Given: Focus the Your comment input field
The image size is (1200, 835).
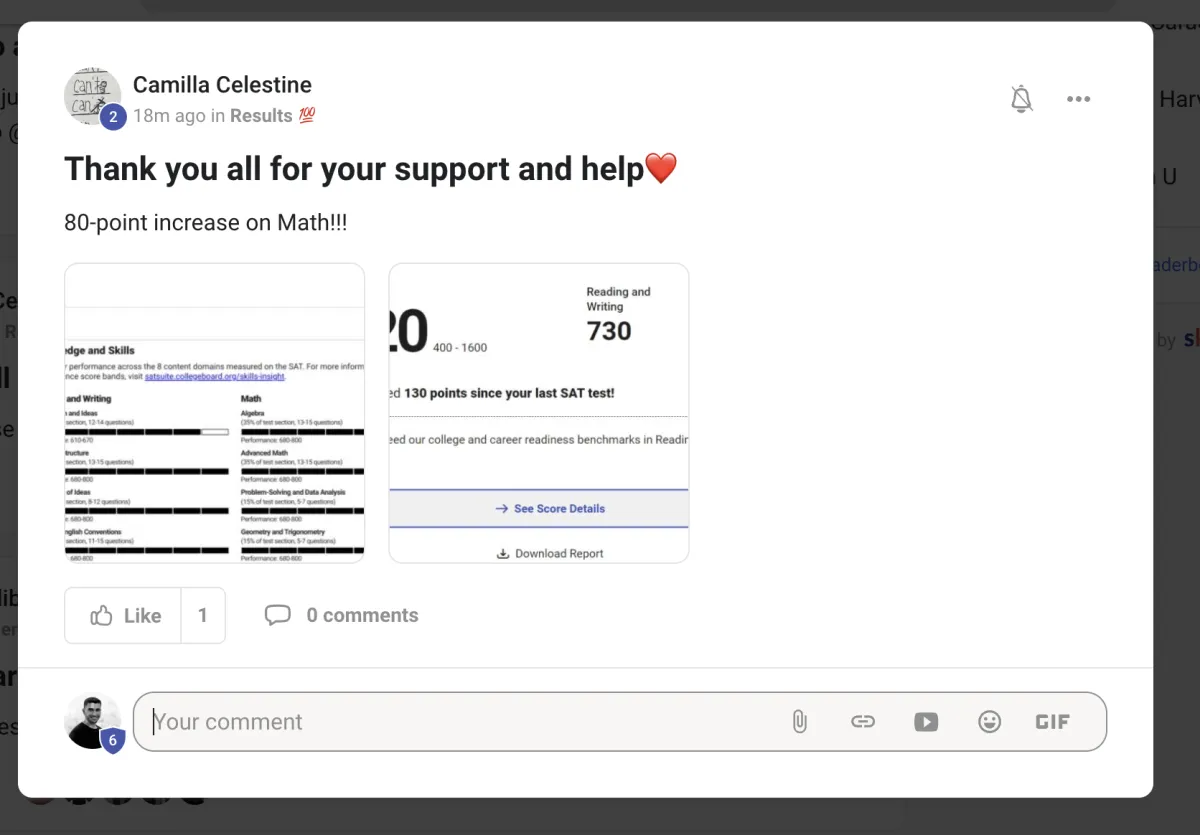Looking at the screenshot, I should pos(460,721).
